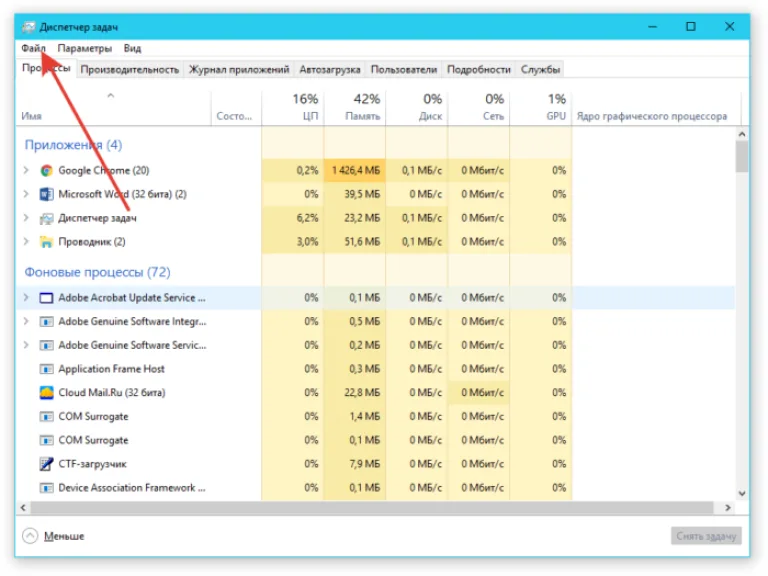Click the horizontal scrollbar thumb
768x576 pixels.
point(372,508)
